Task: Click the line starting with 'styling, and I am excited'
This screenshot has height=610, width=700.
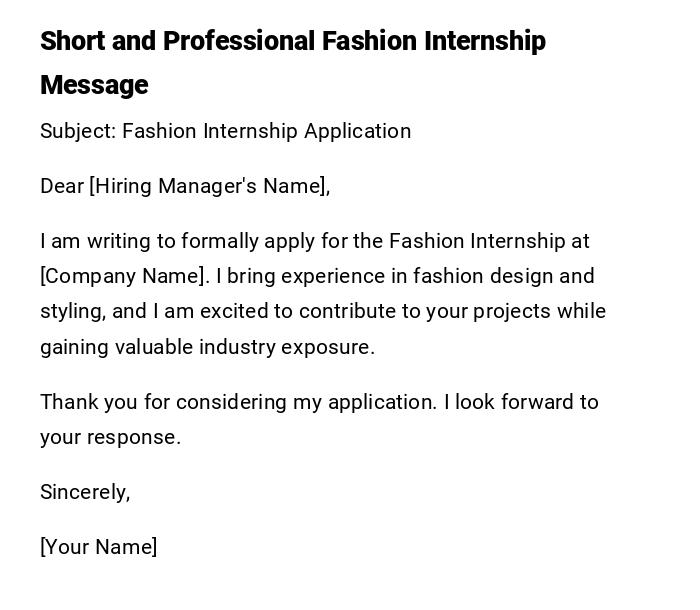Action: [x=322, y=311]
